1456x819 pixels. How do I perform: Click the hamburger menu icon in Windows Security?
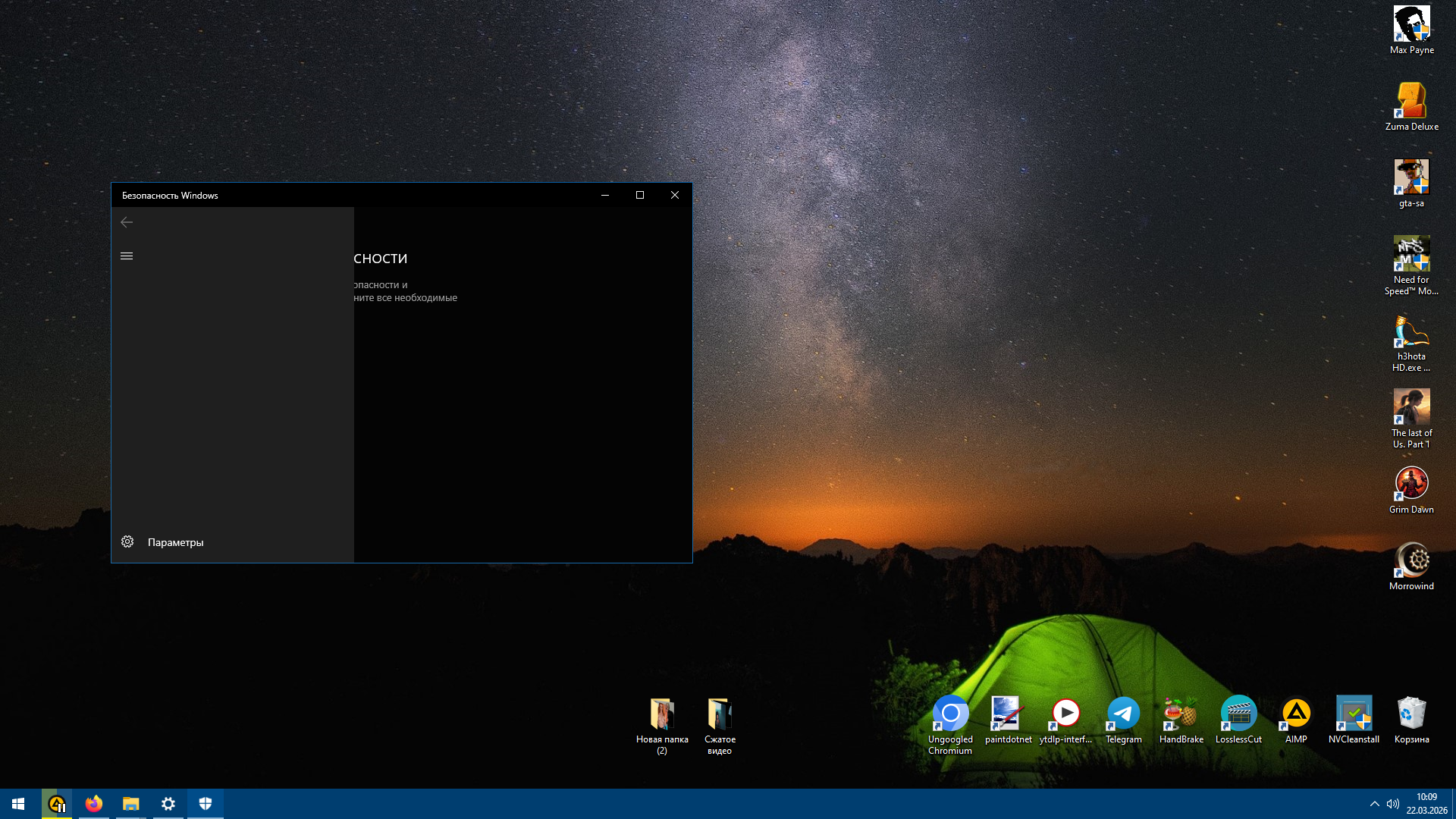click(127, 256)
